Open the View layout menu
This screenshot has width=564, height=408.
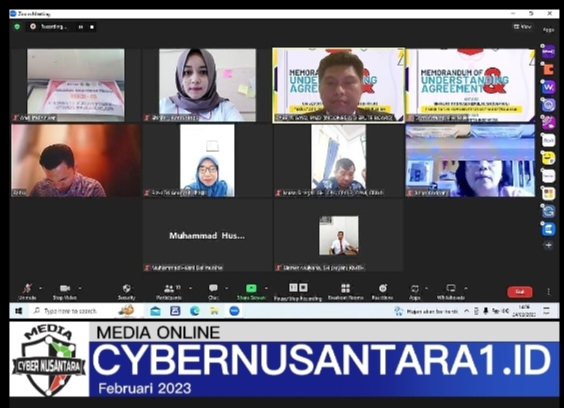pos(523,27)
